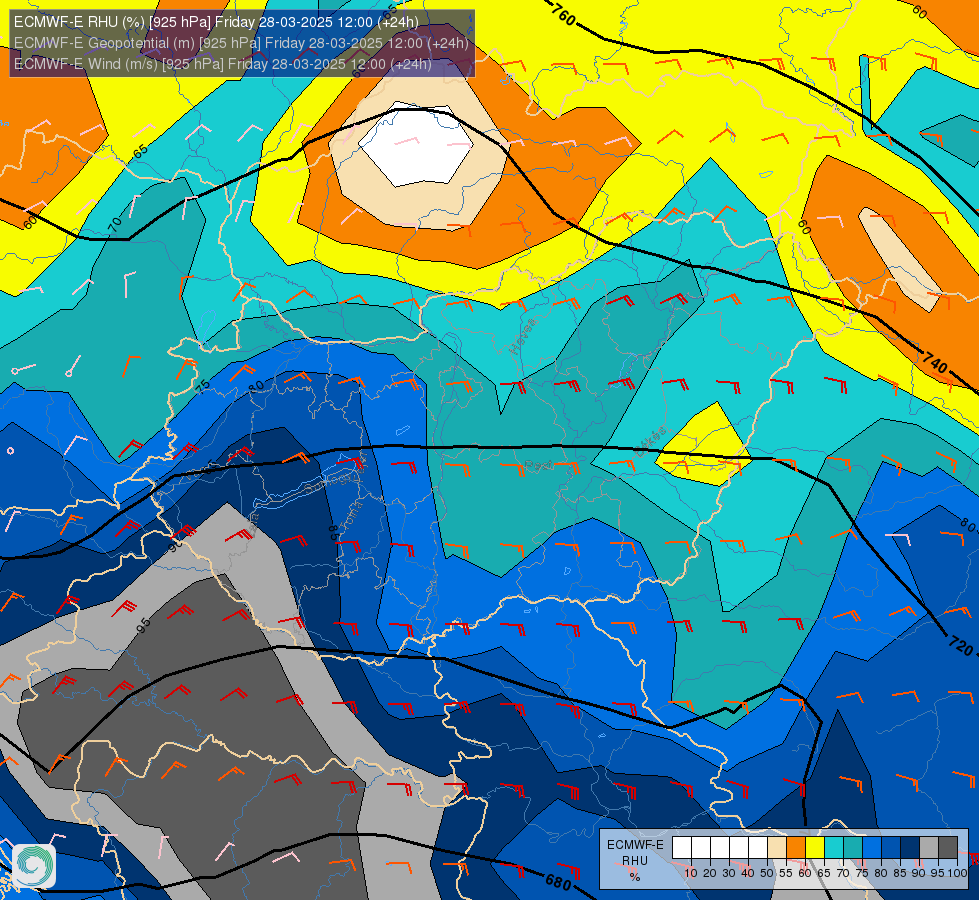The width and height of the screenshot is (979, 900).
Task: Click the 90 humidity contour label on the map
Action: point(174,545)
